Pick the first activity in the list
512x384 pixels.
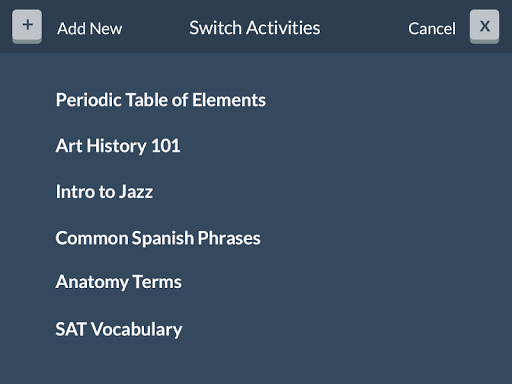161,100
